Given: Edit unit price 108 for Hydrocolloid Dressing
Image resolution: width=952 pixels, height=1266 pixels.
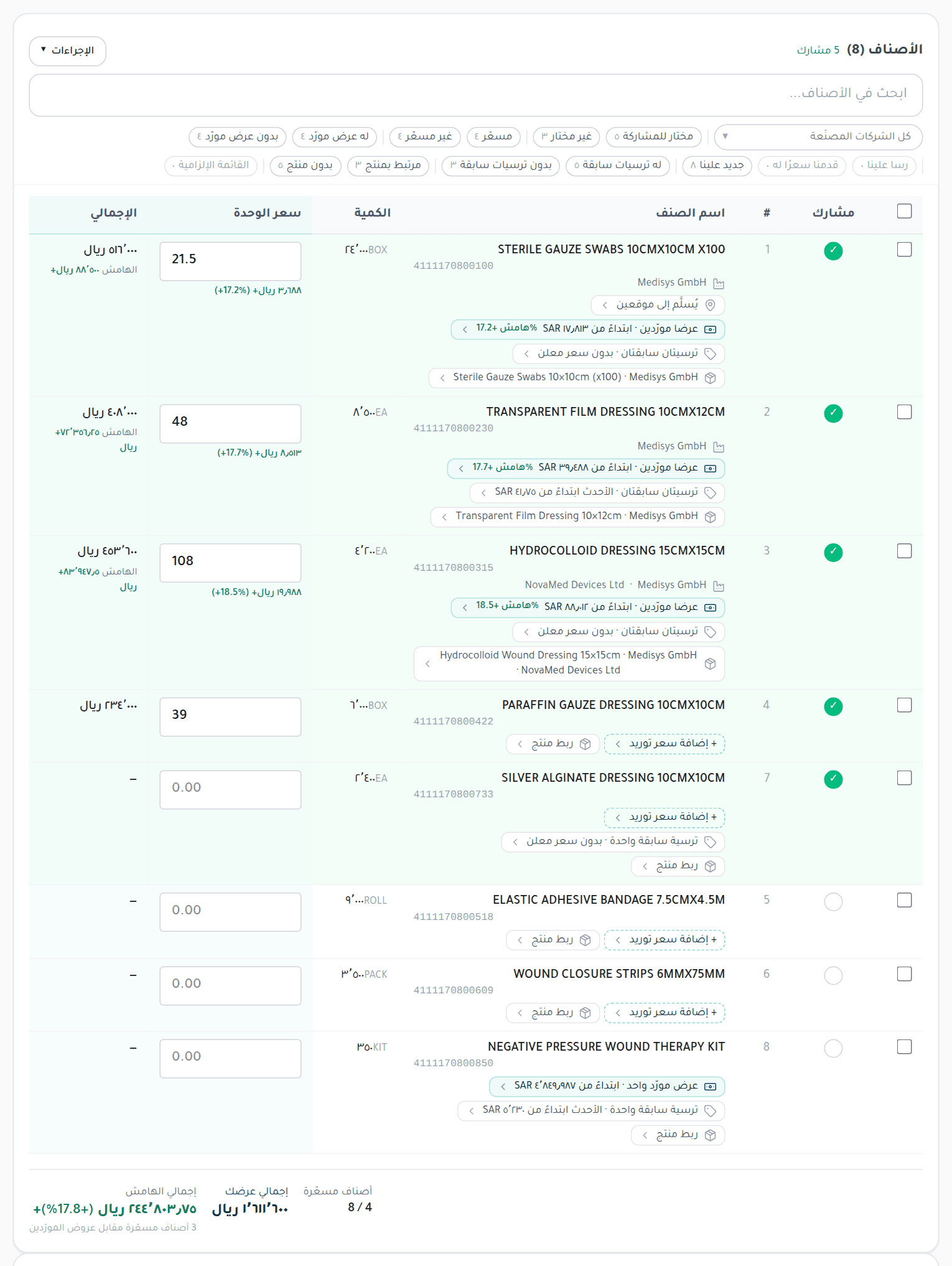Looking at the screenshot, I should point(230,563).
